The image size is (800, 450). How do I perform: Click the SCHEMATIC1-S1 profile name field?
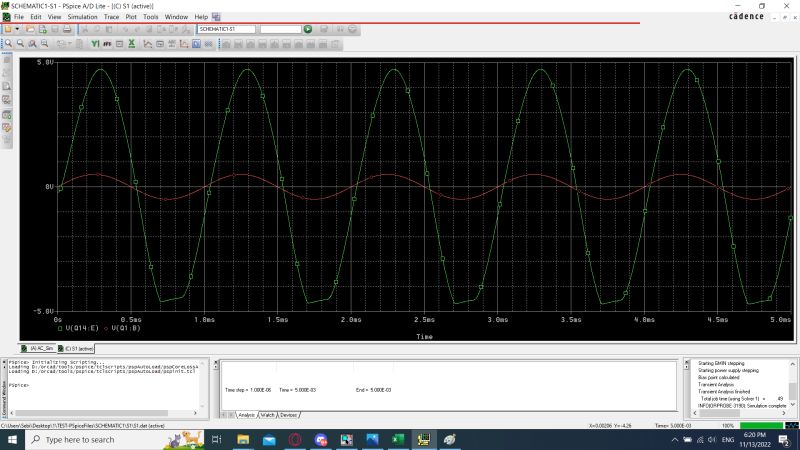[x=226, y=30]
